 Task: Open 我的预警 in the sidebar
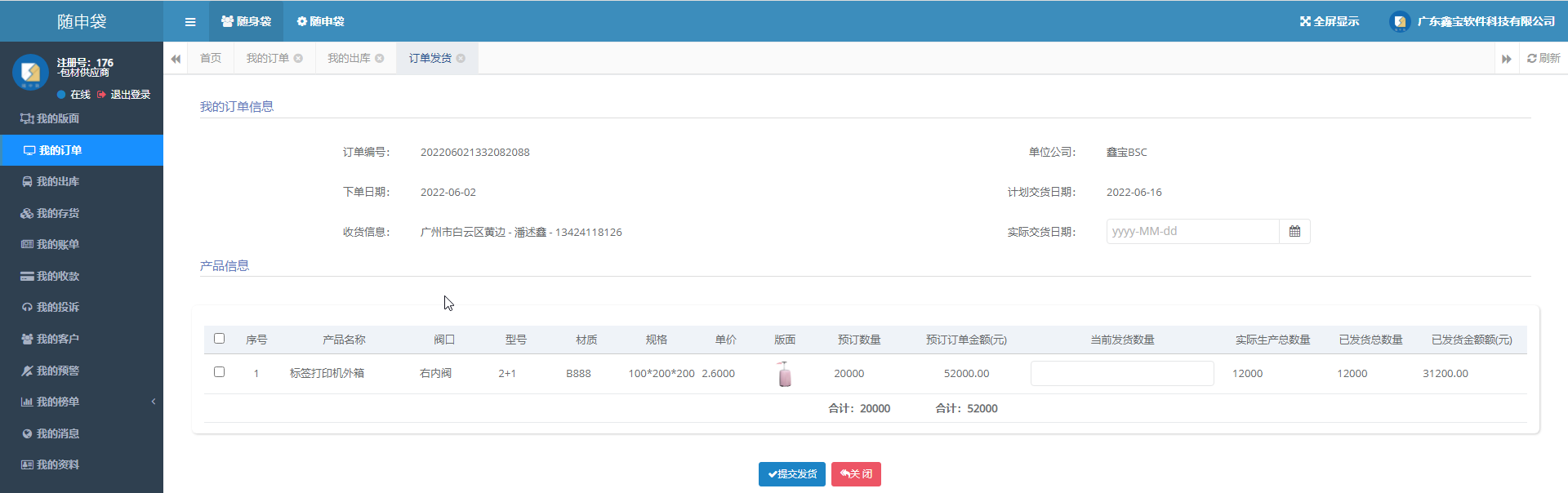(x=82, y=371)
